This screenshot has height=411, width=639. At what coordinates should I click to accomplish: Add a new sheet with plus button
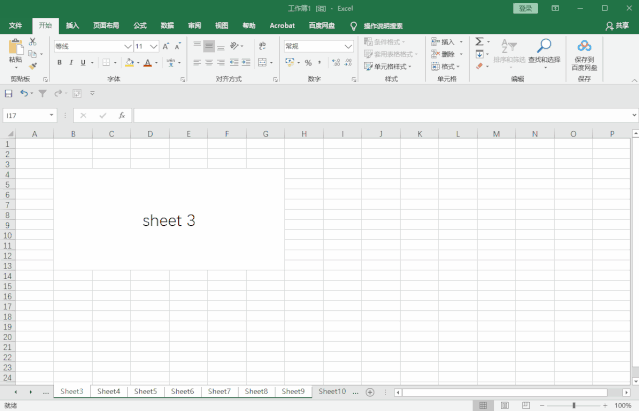click(x=370, y=392)
